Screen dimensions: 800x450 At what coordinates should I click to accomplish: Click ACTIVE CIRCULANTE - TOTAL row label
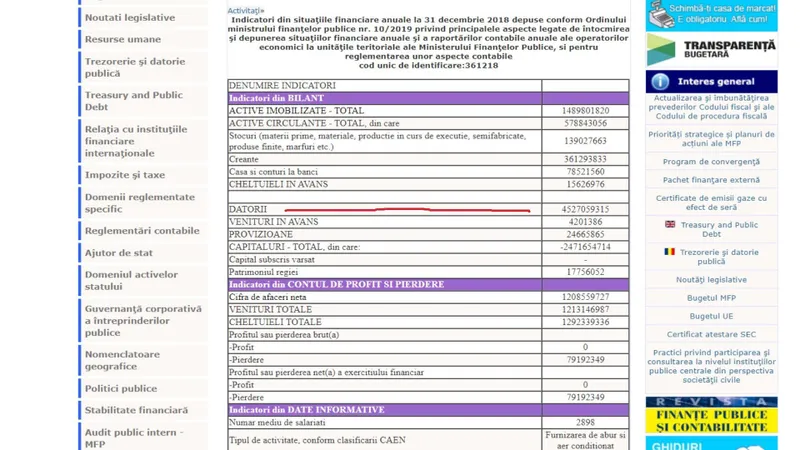pos(314,123)
